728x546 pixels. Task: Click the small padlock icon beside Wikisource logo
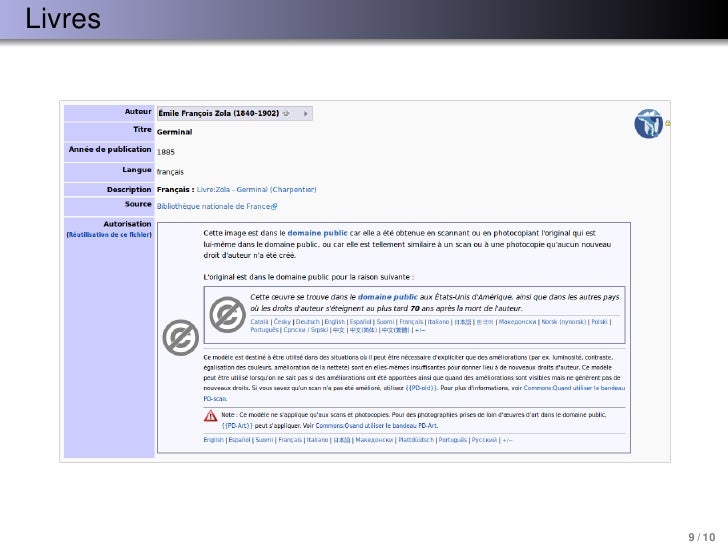pos(668,124)
